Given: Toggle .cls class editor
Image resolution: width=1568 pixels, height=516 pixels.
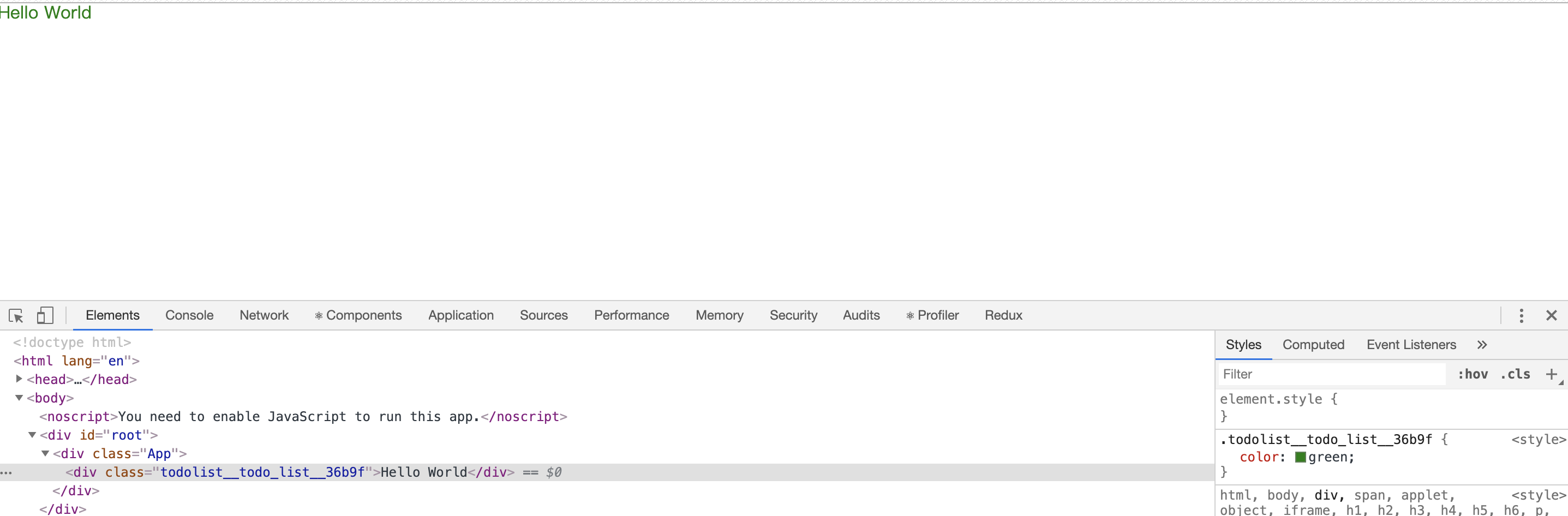Looking at the screenshot, I should (x=1516, y=374).
